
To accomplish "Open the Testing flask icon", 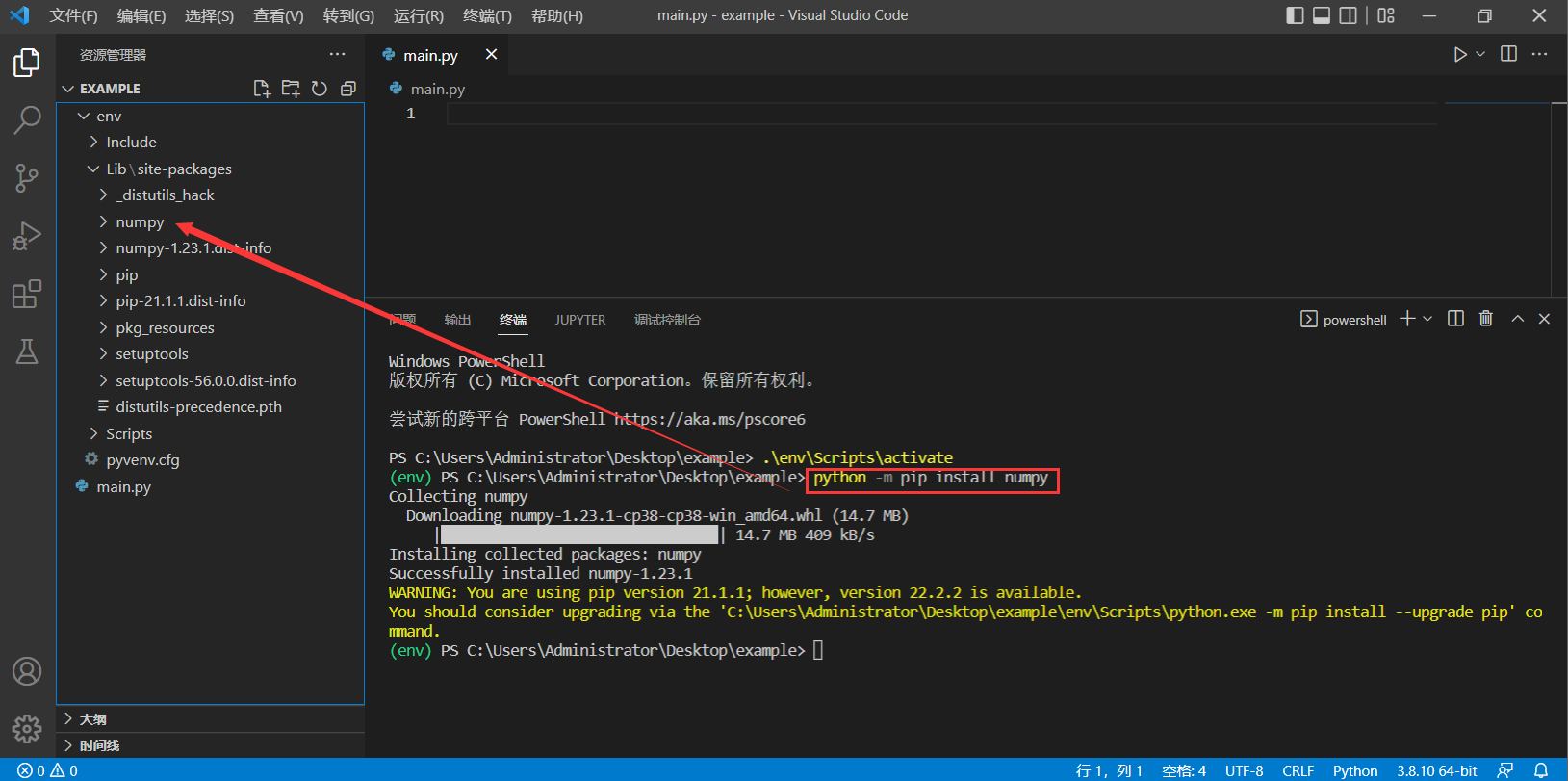I will [x=27, y=351].
